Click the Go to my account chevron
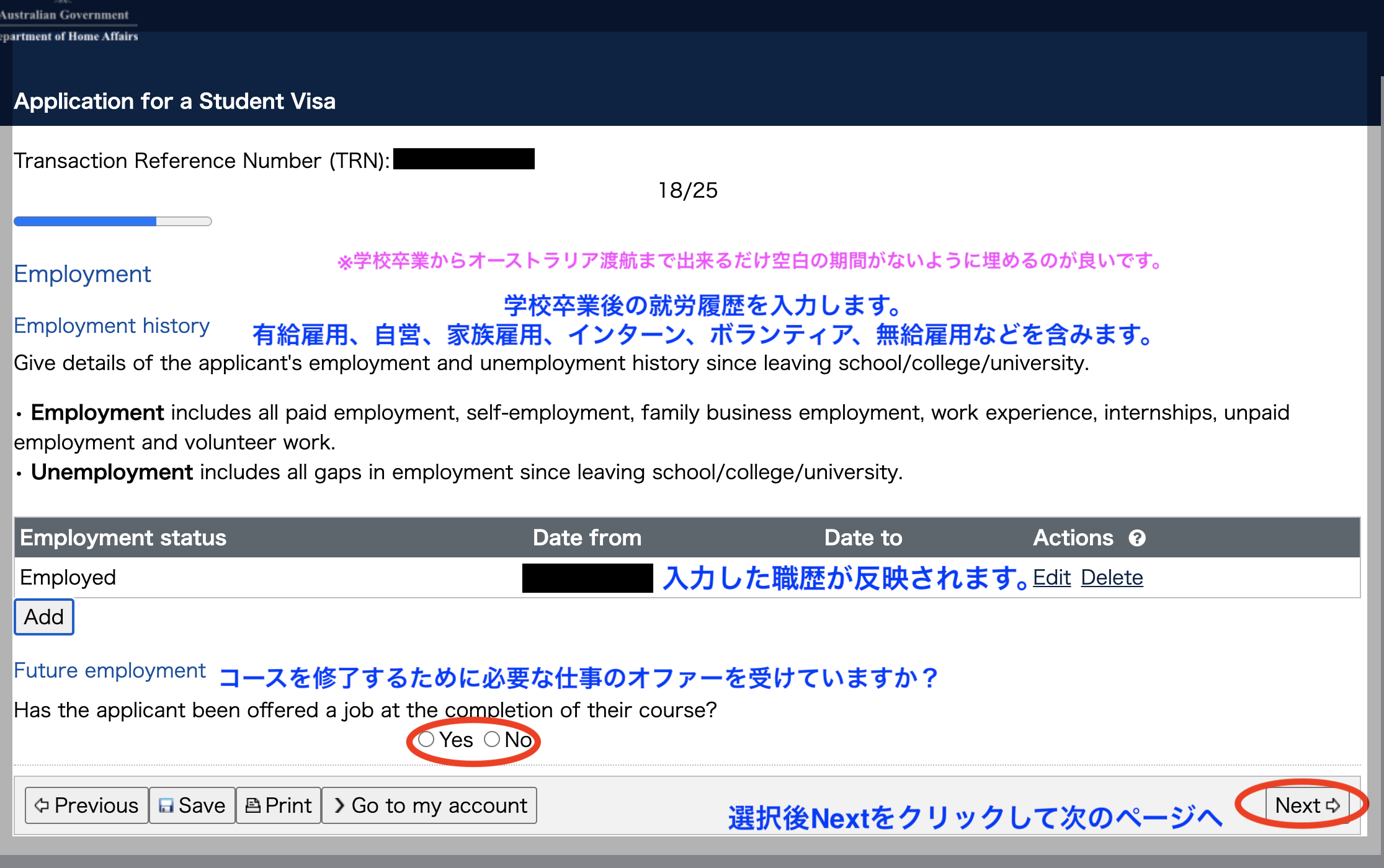 coord(339,805)
